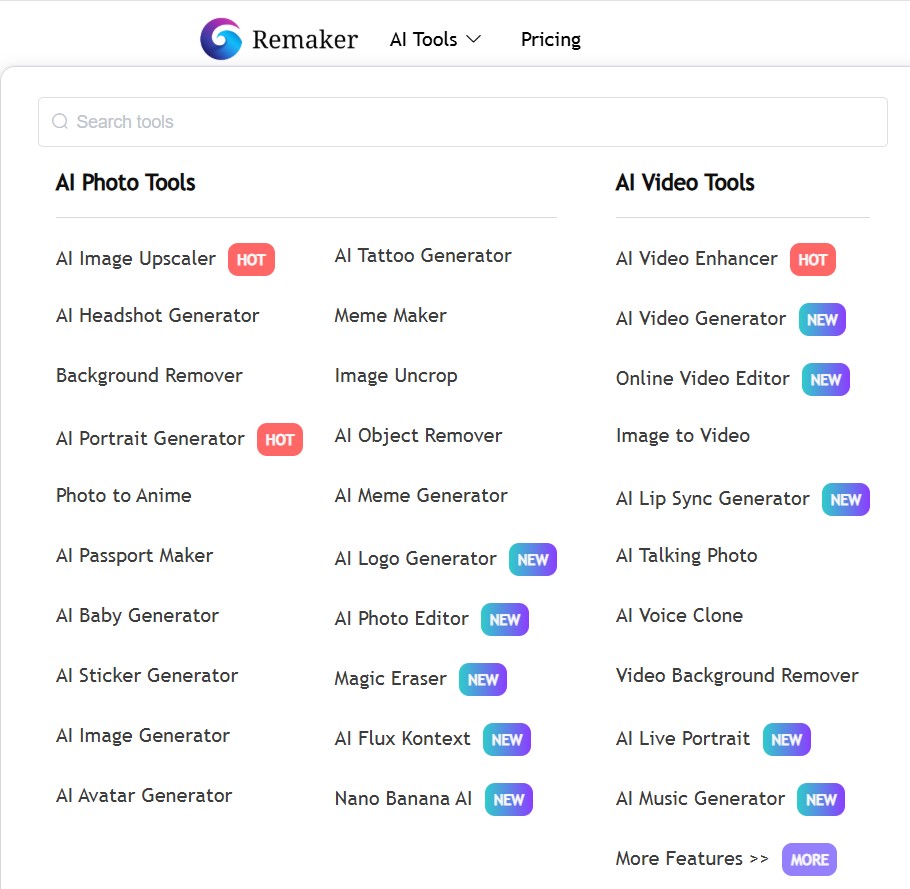
Task: Click the NEW badge next to Nano Banana AI
Action: click(509, 800)
